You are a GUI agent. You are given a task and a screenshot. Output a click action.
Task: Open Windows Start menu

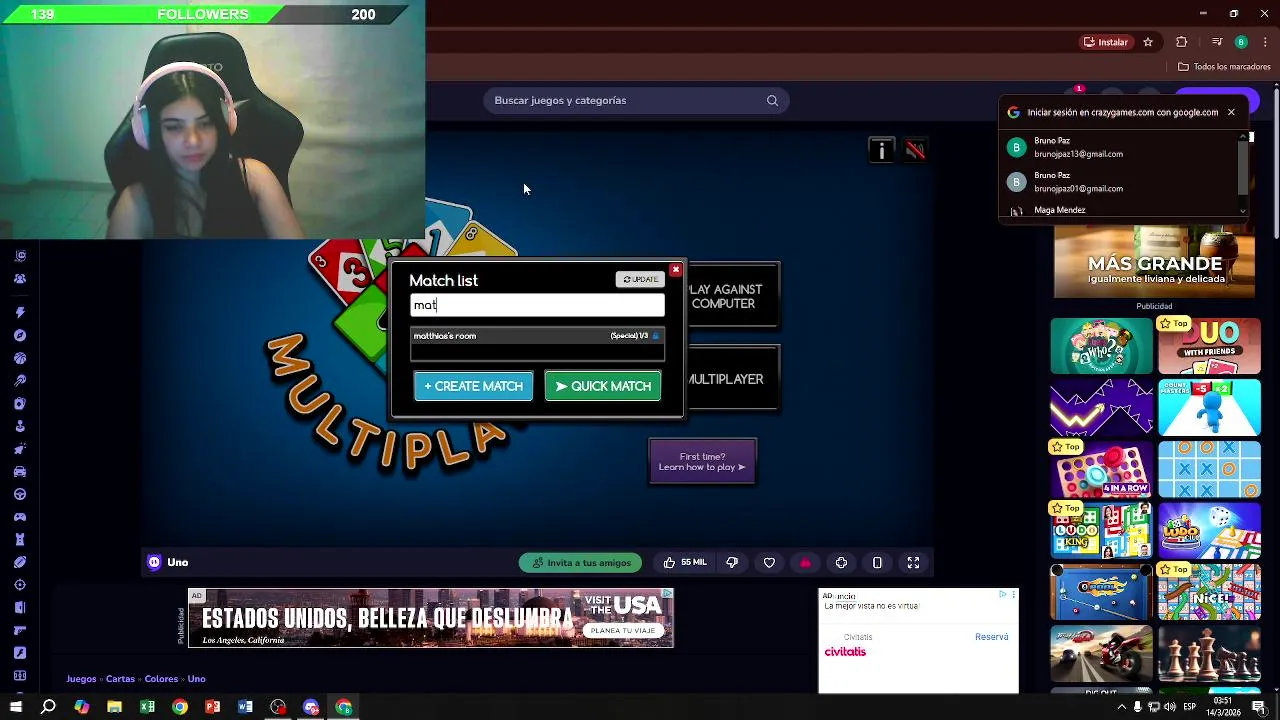point(15,707)
